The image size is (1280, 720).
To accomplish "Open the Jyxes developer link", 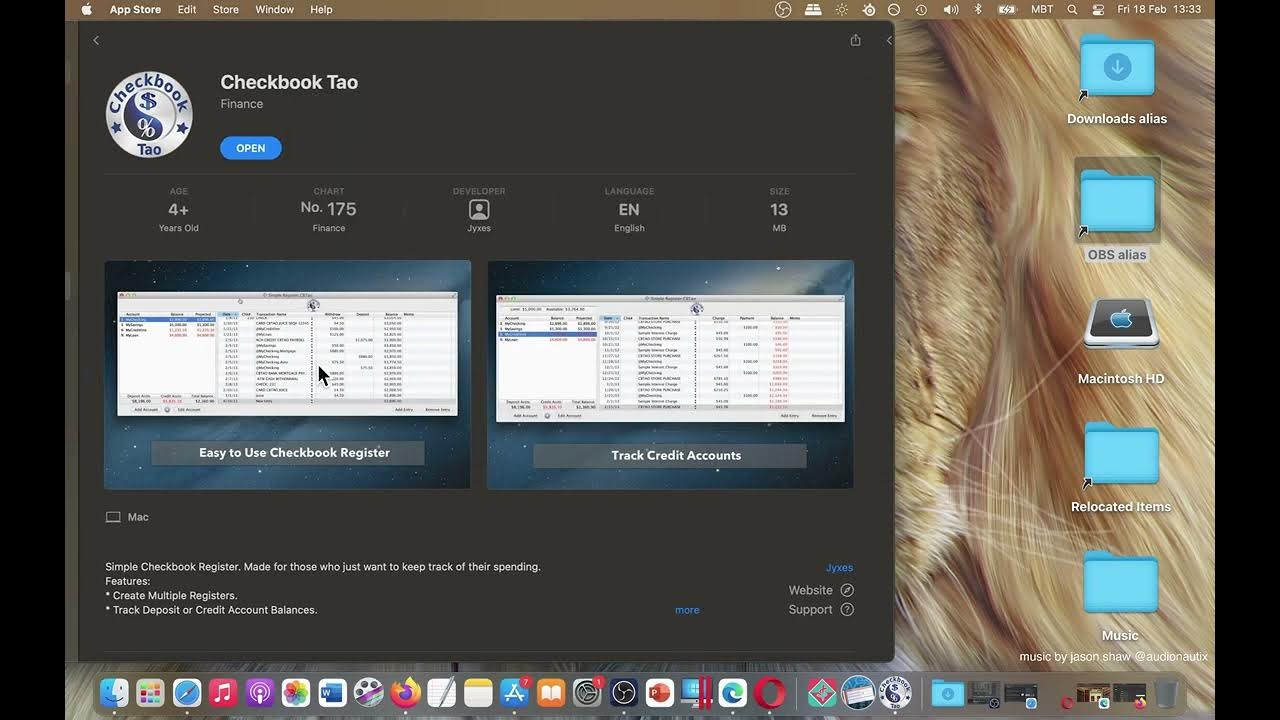I will point(839,568).
